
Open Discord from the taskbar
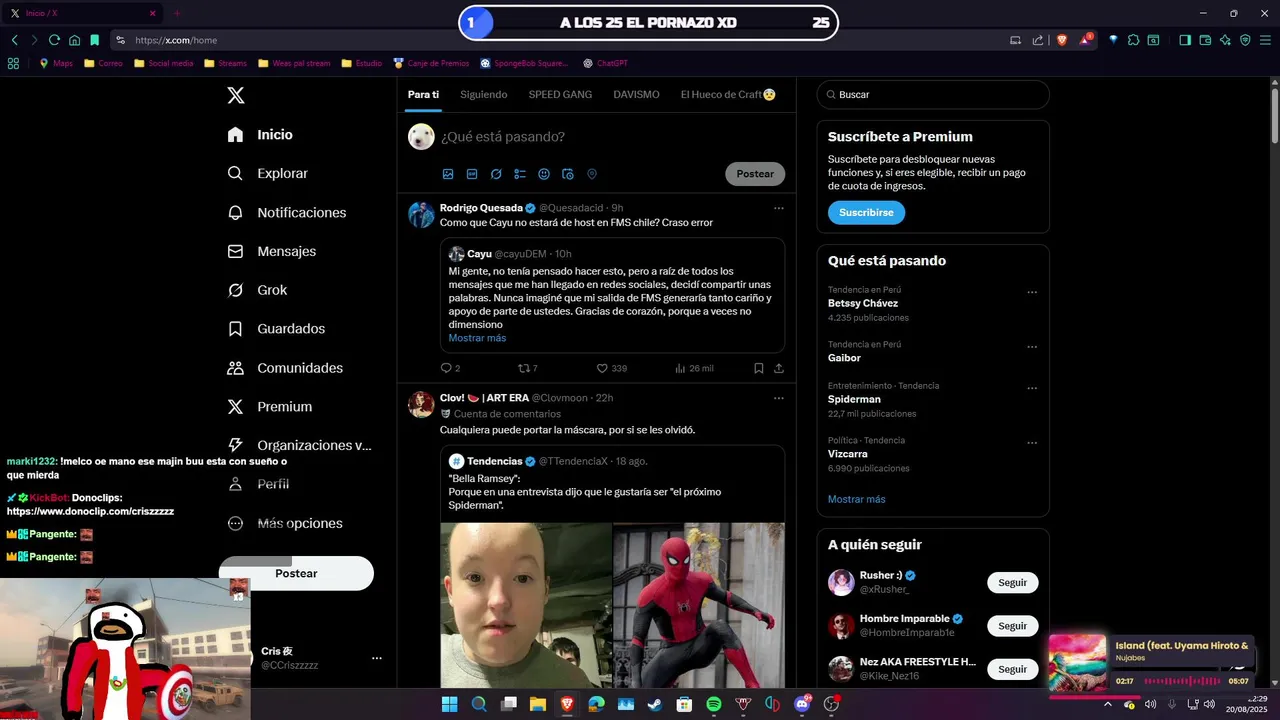pos(802,704)
